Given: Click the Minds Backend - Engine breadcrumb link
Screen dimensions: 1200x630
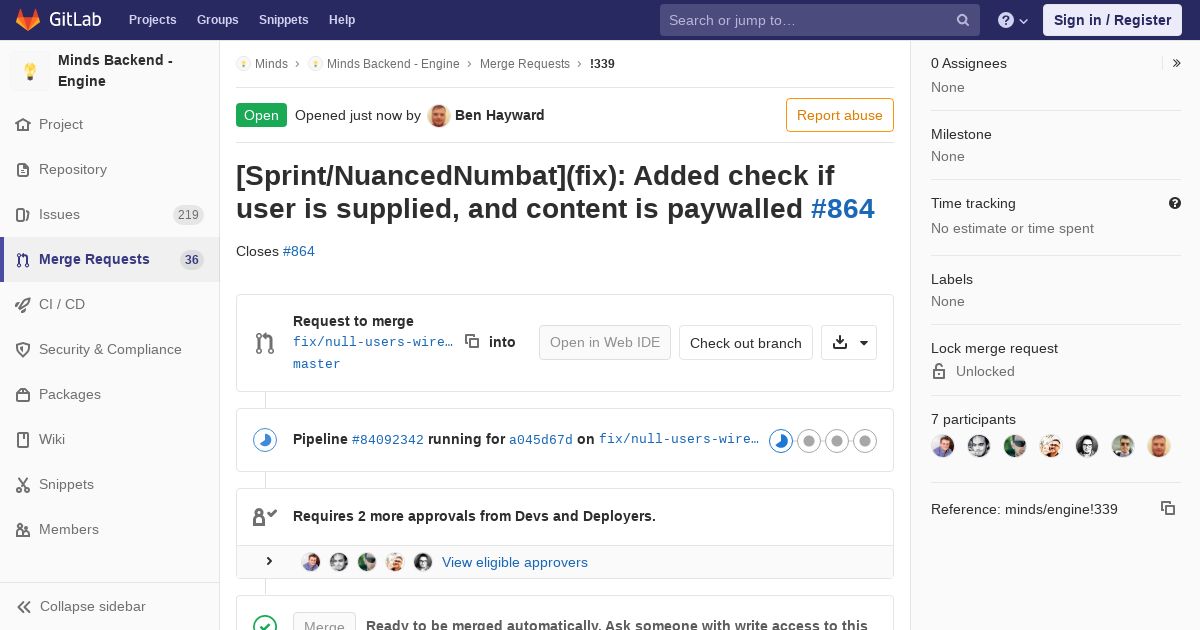Looking at the screenshot, I should 393,63.
